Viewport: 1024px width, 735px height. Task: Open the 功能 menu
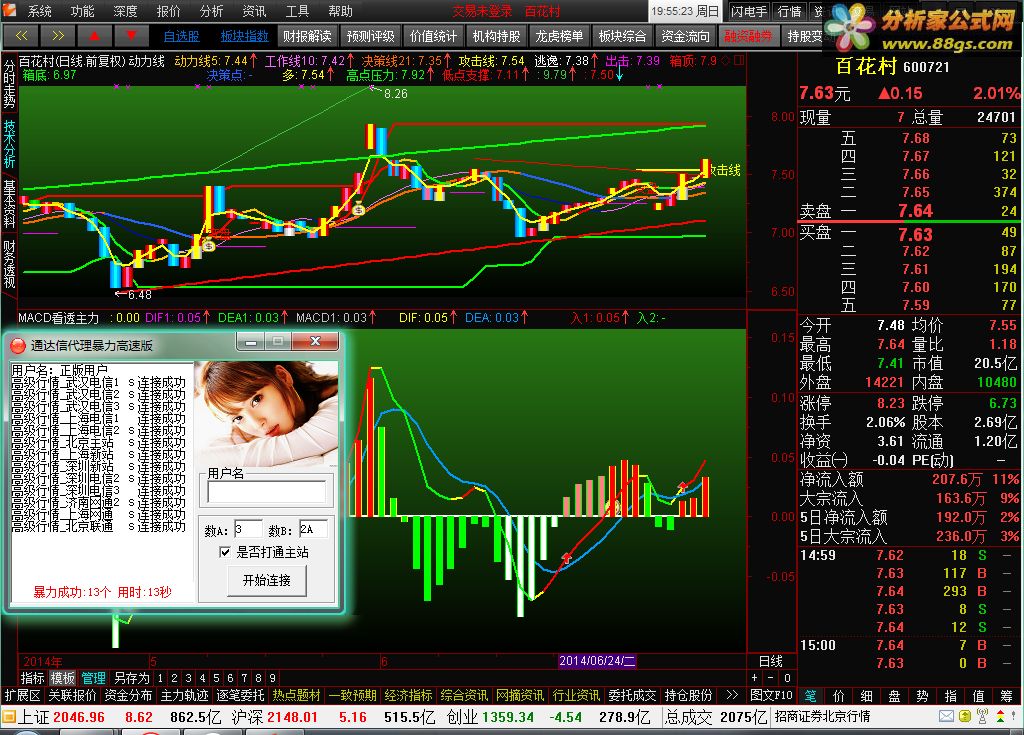click(82, 11)
